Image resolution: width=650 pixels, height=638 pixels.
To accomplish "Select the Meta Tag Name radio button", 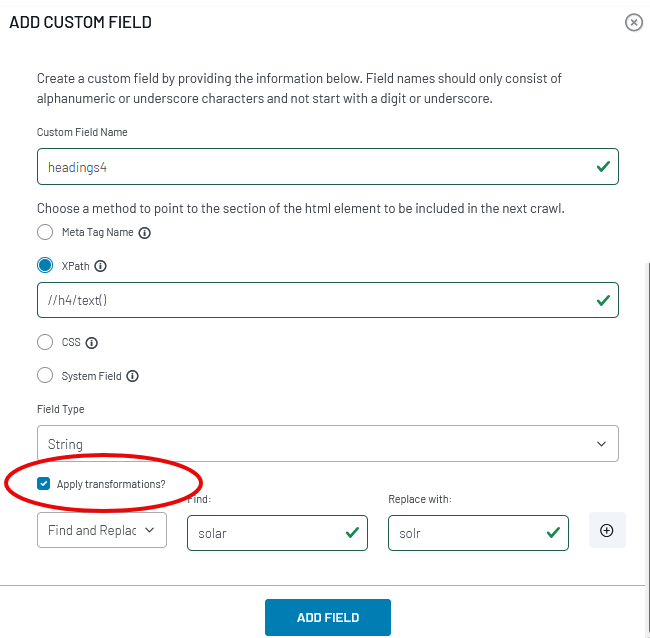I will tap(45, 232).
